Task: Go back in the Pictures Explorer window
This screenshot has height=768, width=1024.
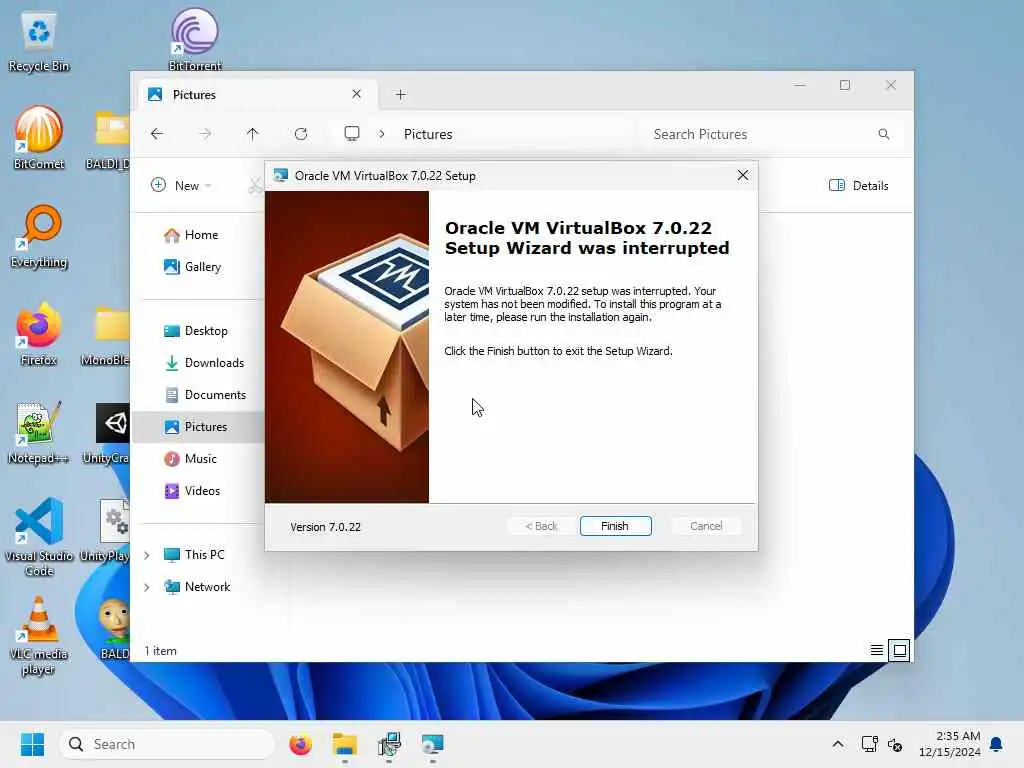Action: pos(157,134)
